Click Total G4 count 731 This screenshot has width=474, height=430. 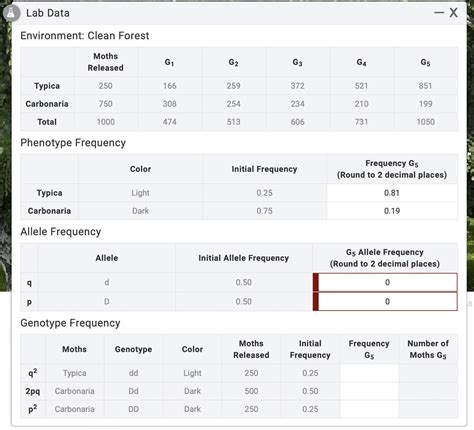pyautogui.click(x=361, y=122)
